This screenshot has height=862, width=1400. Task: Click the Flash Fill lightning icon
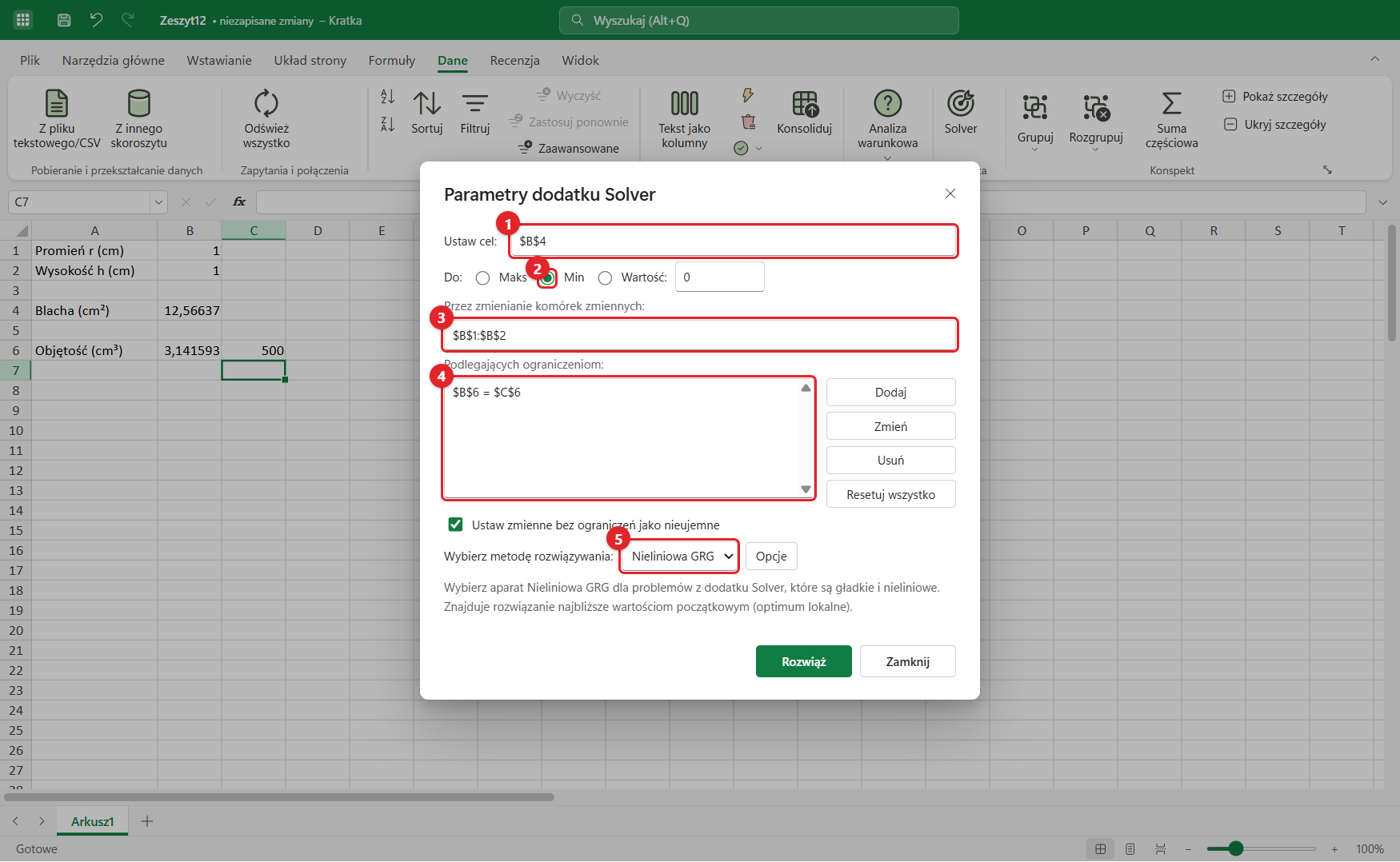pyautogui.click(x=747, y=96)
